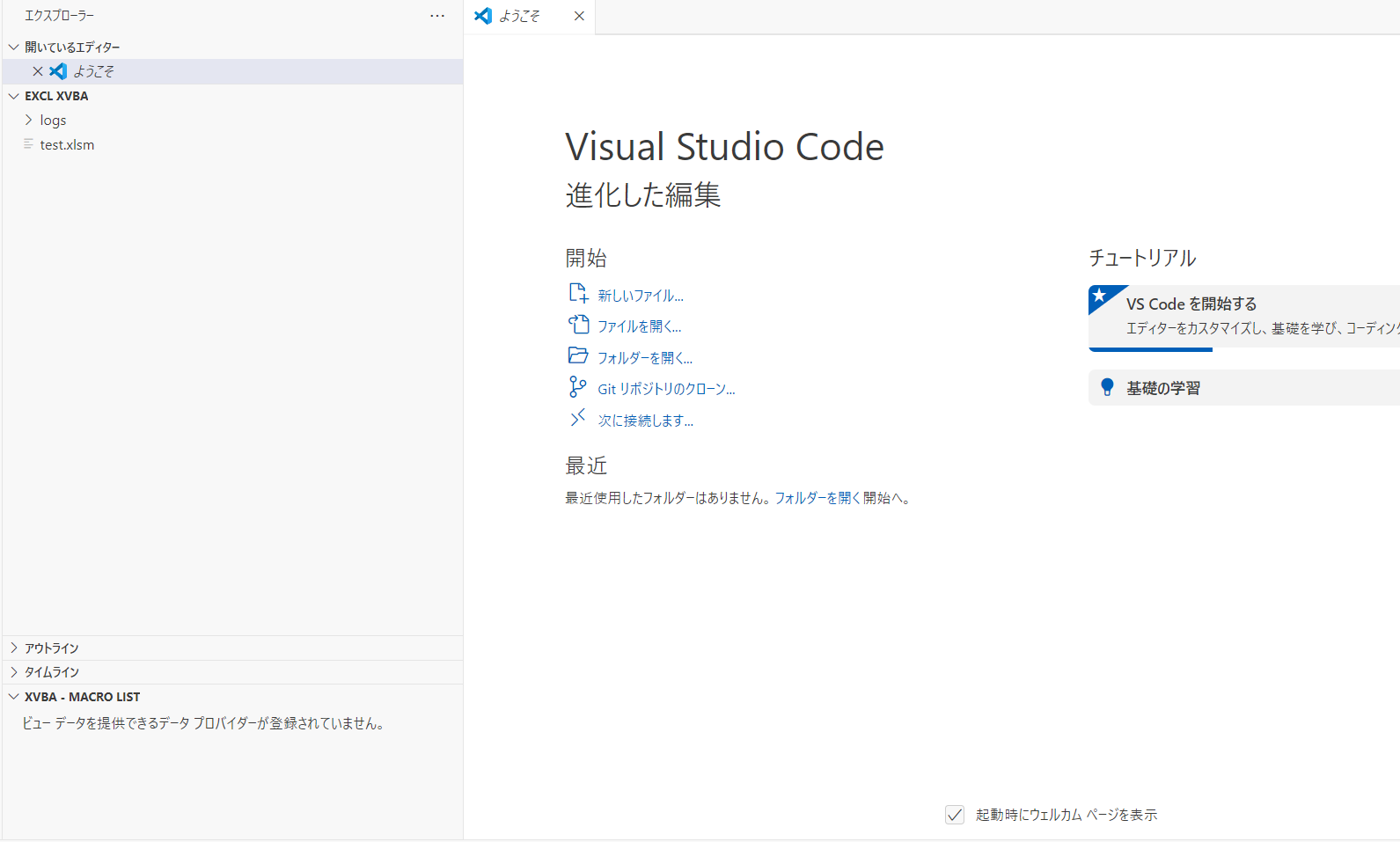
Task: Click the open folder icon beside フォルダーを開く
Action: point(578,355)
